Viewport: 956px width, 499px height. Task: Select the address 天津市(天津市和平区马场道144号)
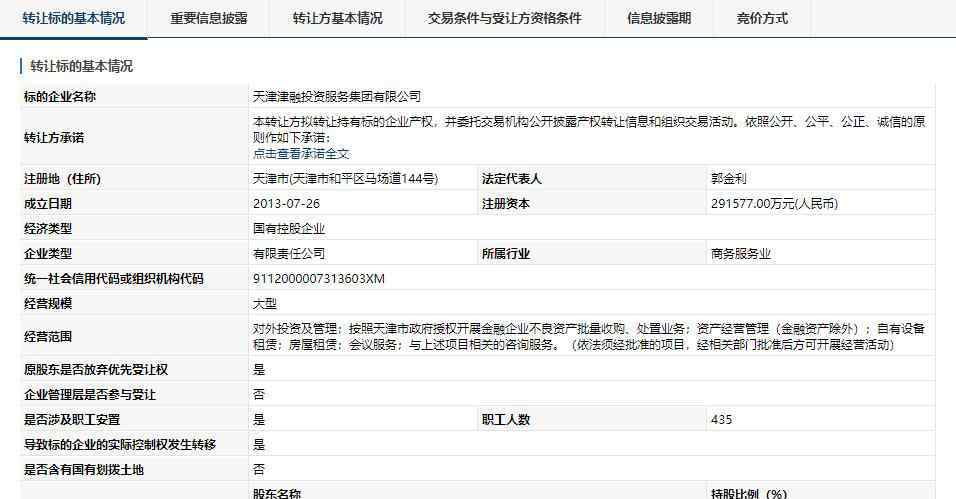(346, 179)
